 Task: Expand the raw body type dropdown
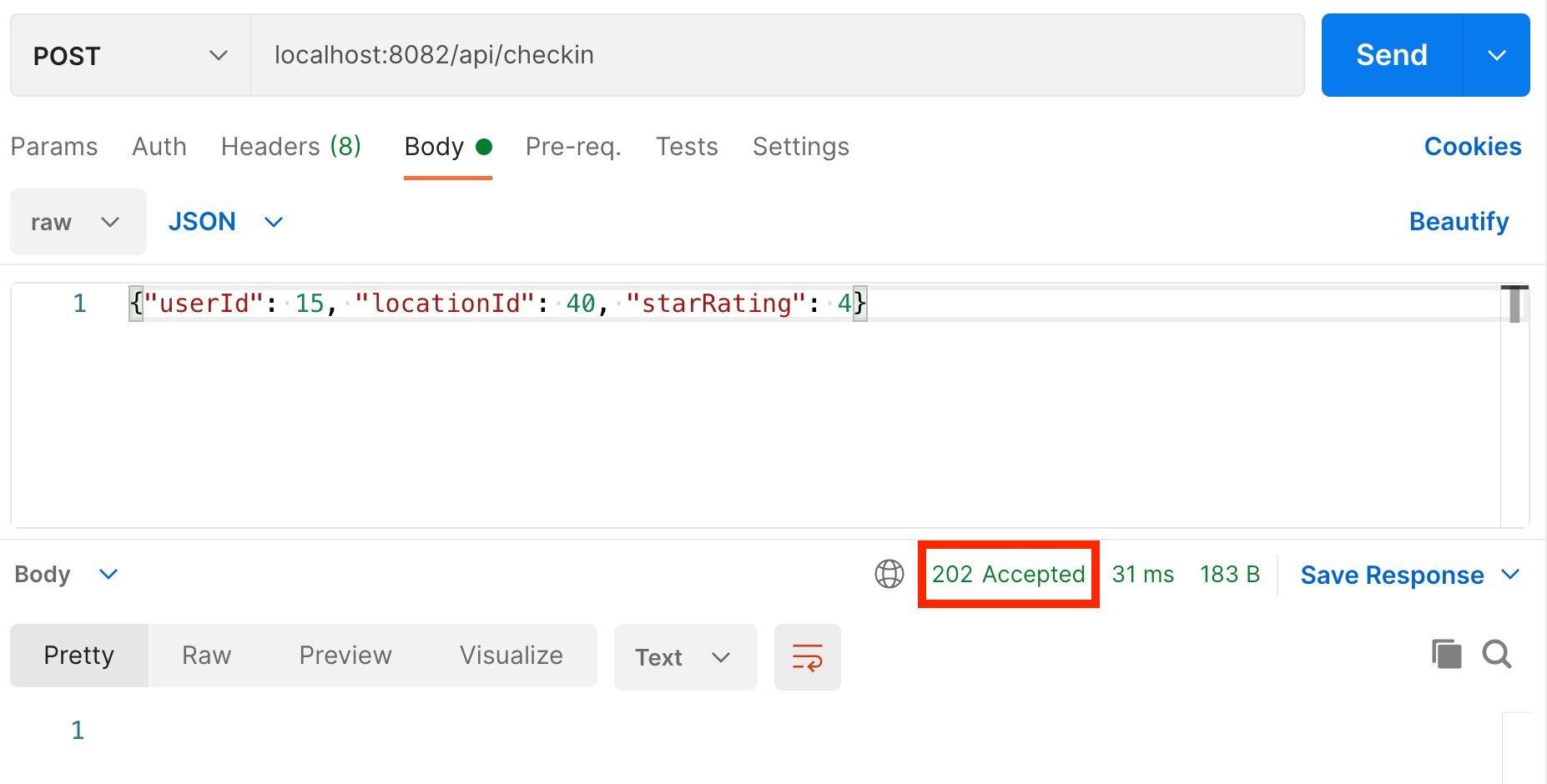tap(78, 222)
